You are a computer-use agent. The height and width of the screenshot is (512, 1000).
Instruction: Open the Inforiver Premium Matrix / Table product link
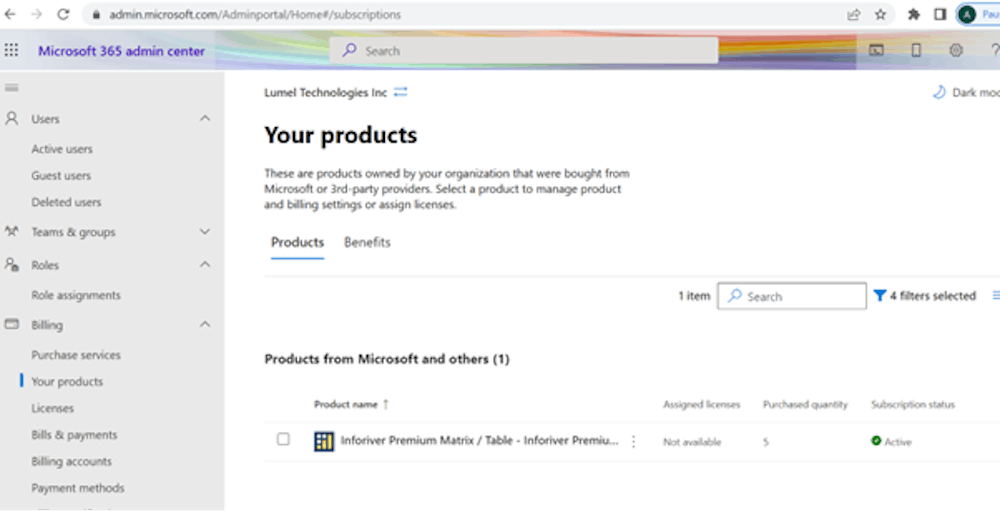coord(479,440)
